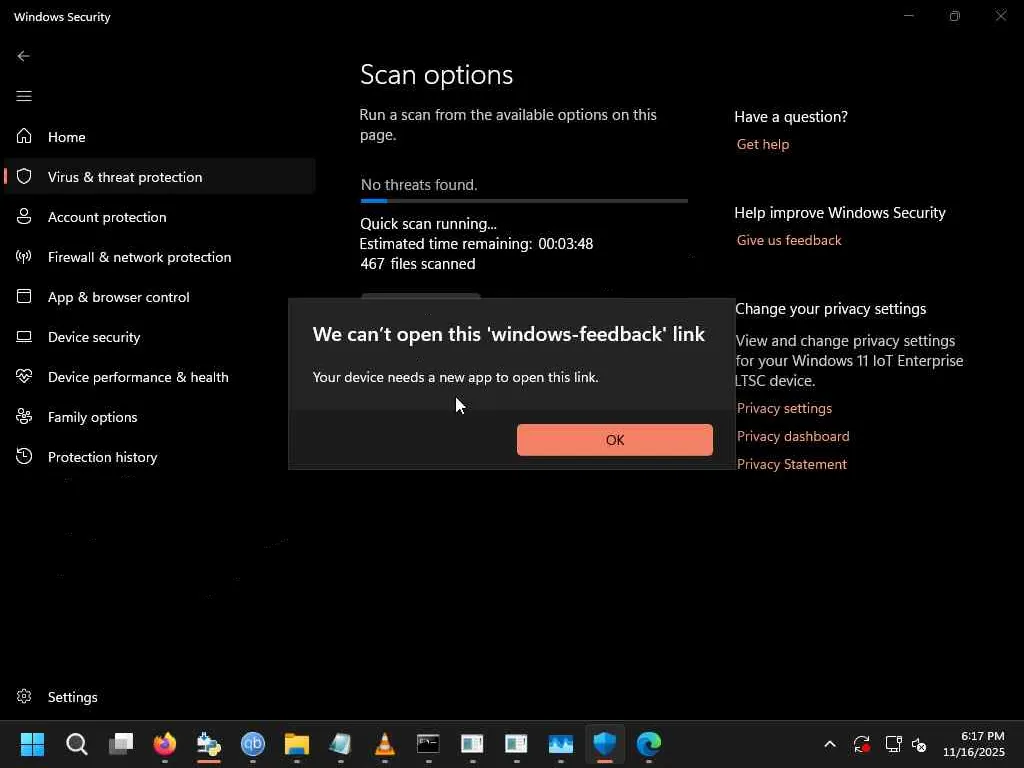Open the Privacy Statement link
This screenshot has width=1024, height=768.
click(x=792, y=464)
